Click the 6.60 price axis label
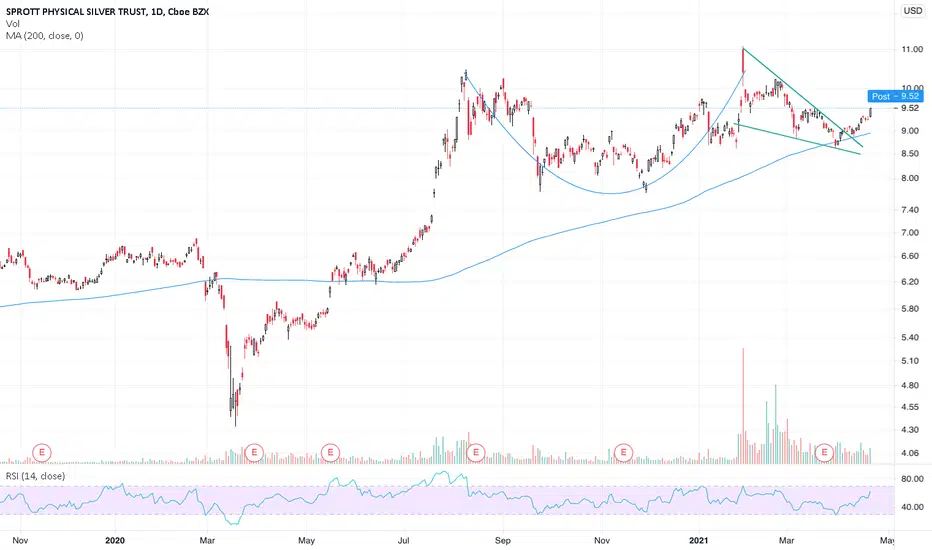Viewport: 932px width, 550px height. click(x=912, y=256)
